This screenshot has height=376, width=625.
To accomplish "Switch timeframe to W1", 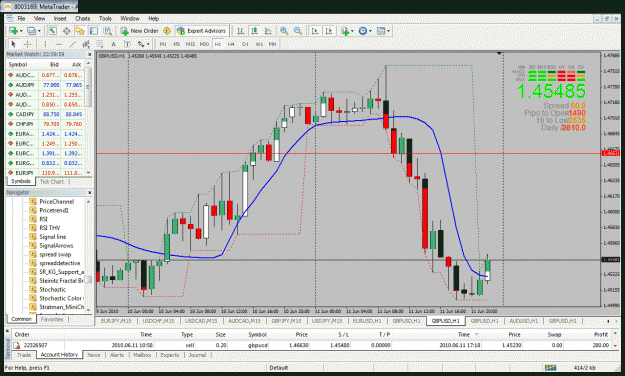I will tap(259, 44).
